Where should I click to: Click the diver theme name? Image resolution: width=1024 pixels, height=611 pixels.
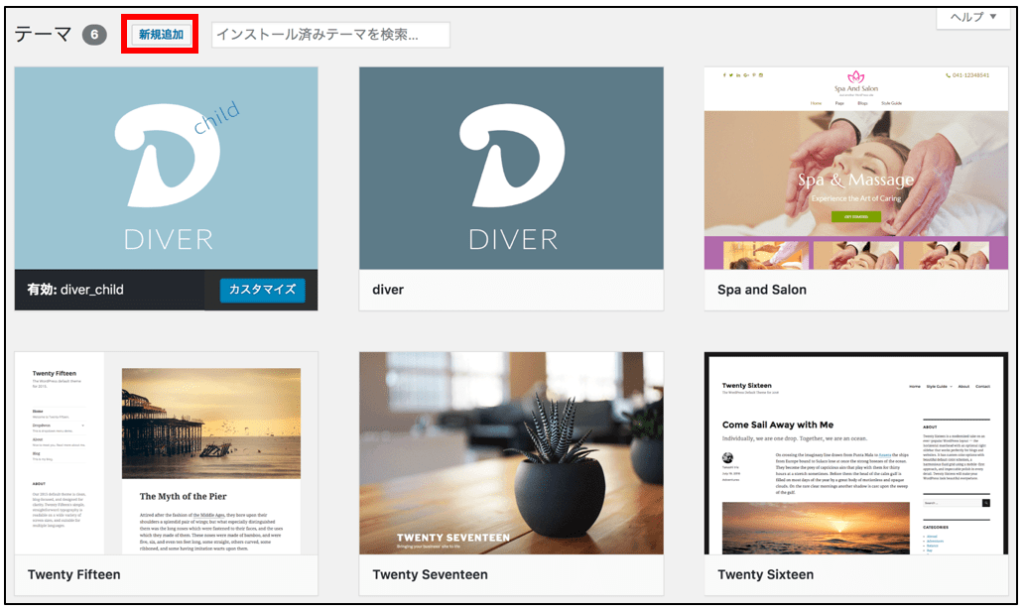(x=388, y=290)
